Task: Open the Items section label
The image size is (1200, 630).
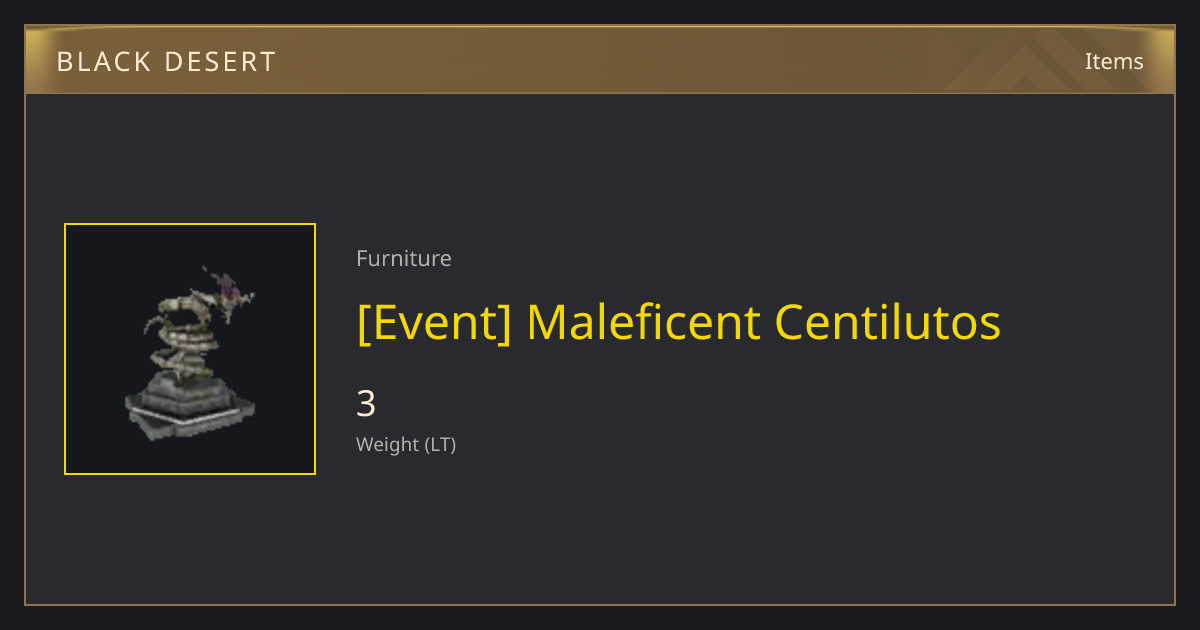Action: [1114, 61]
